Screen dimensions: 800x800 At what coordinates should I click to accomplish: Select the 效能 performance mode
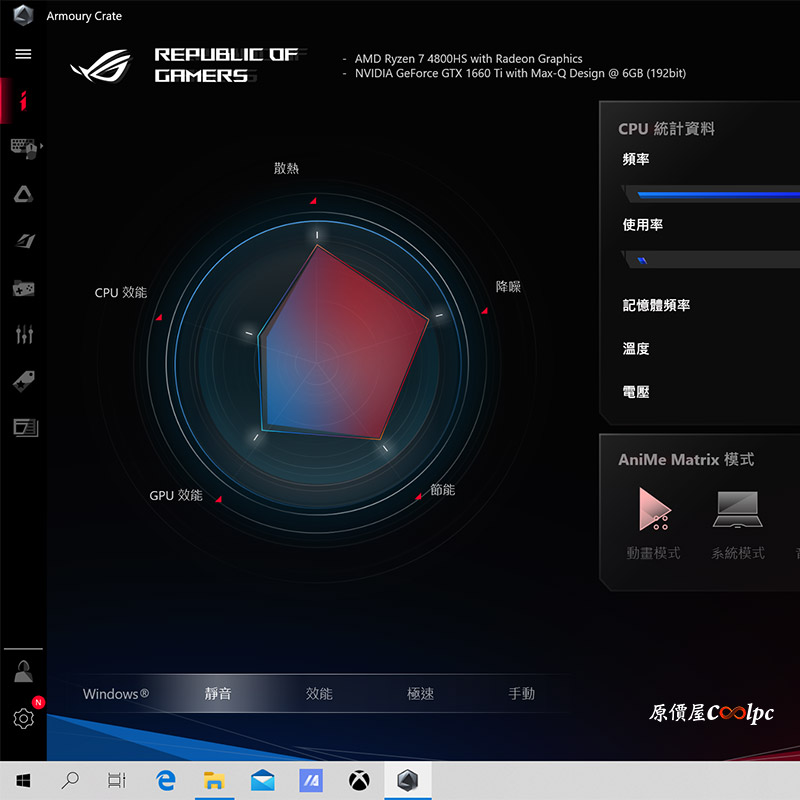319,694
